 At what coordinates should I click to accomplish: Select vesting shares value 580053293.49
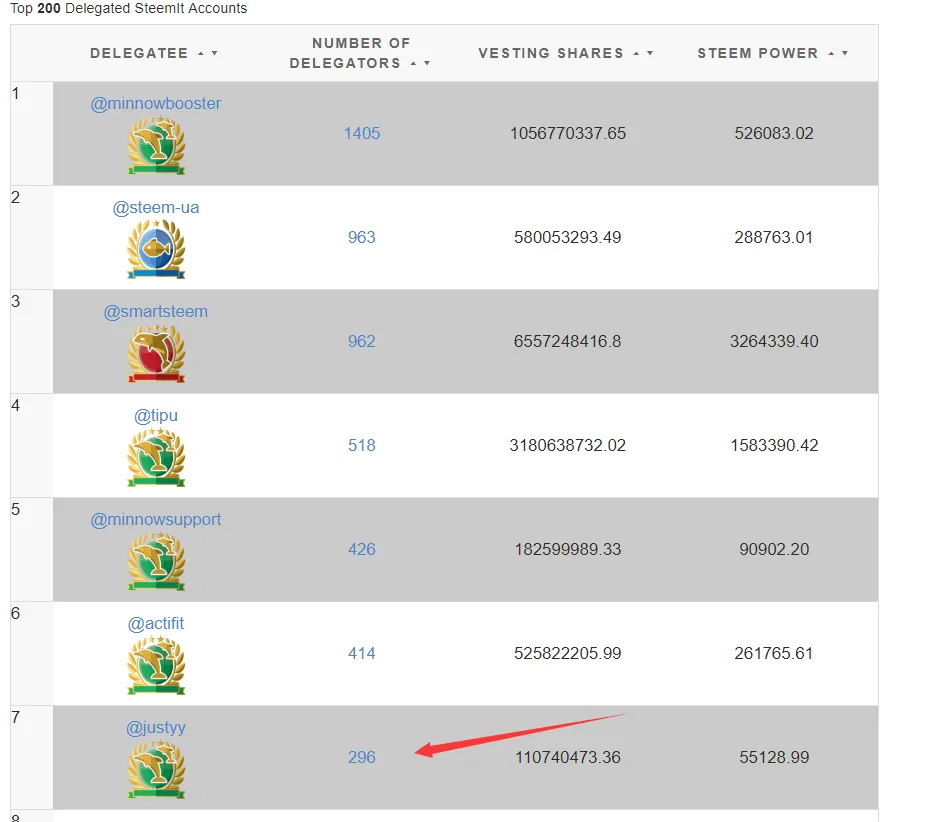coord(568,237)
